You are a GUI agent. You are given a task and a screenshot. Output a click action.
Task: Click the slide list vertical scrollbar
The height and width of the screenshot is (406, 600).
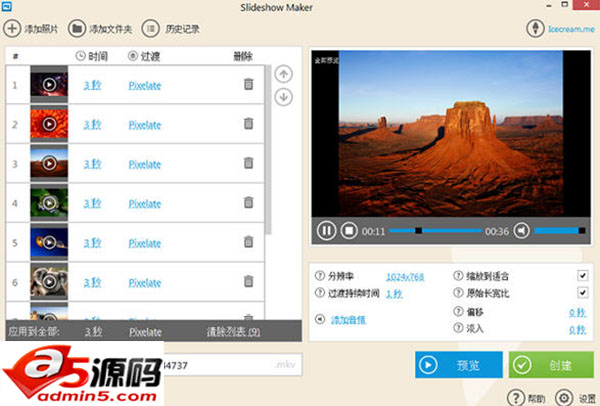click(268, 150)
